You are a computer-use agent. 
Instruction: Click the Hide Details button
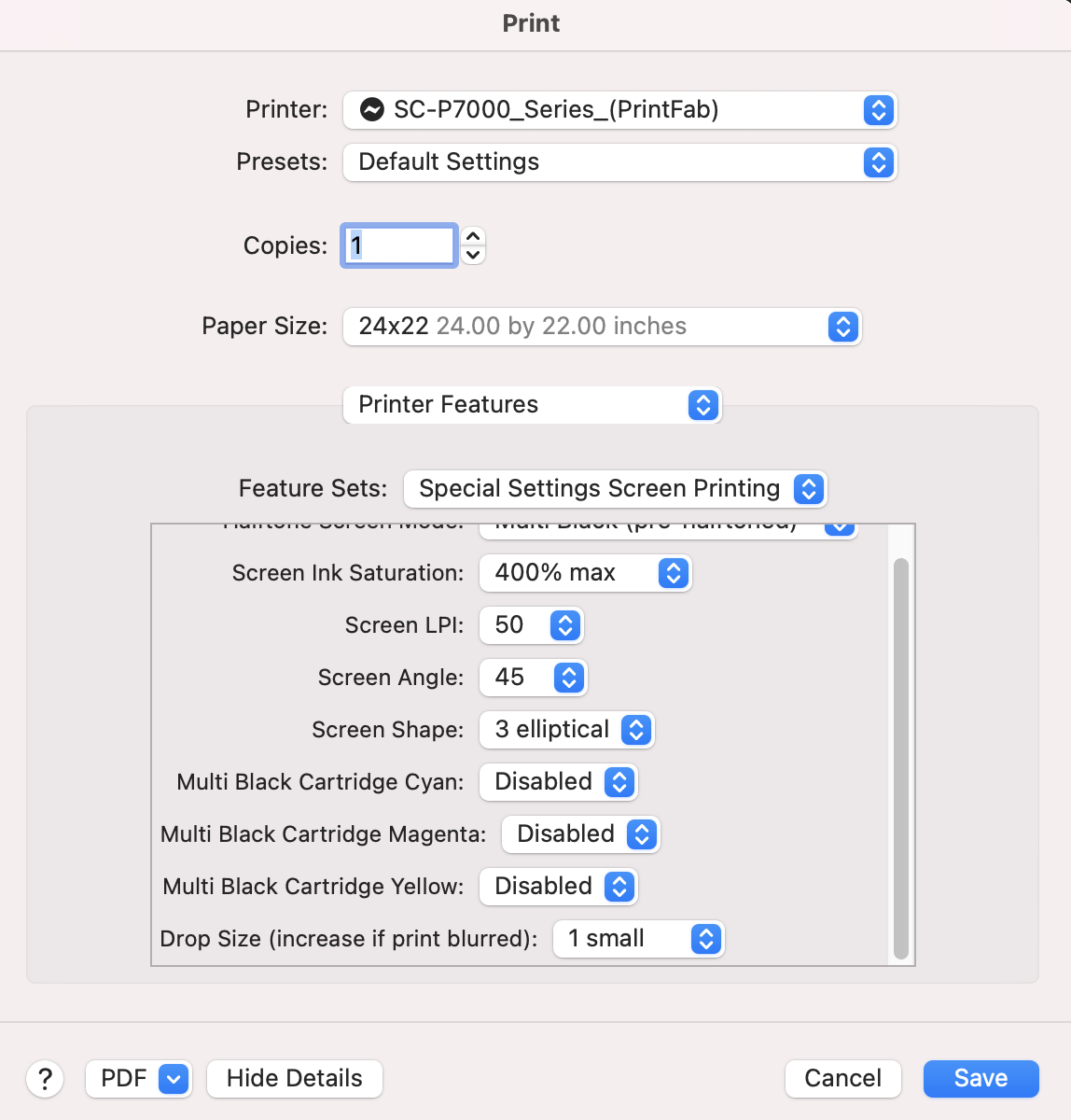coord(294,1079)
